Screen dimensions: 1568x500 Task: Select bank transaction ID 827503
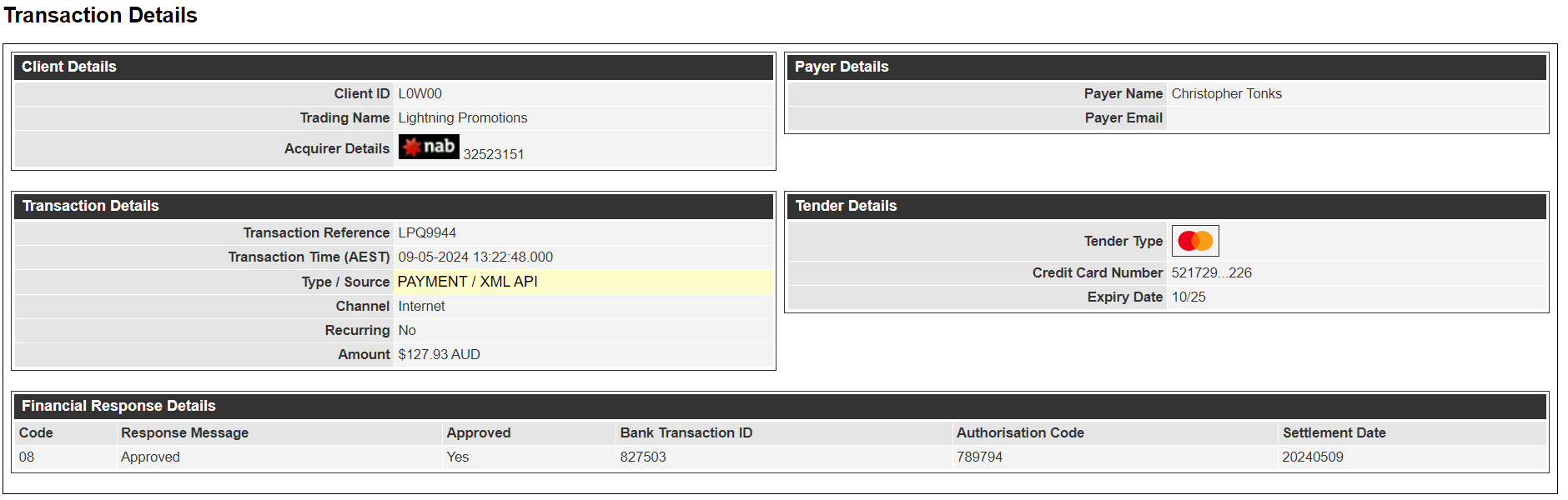tap(643, 457)
